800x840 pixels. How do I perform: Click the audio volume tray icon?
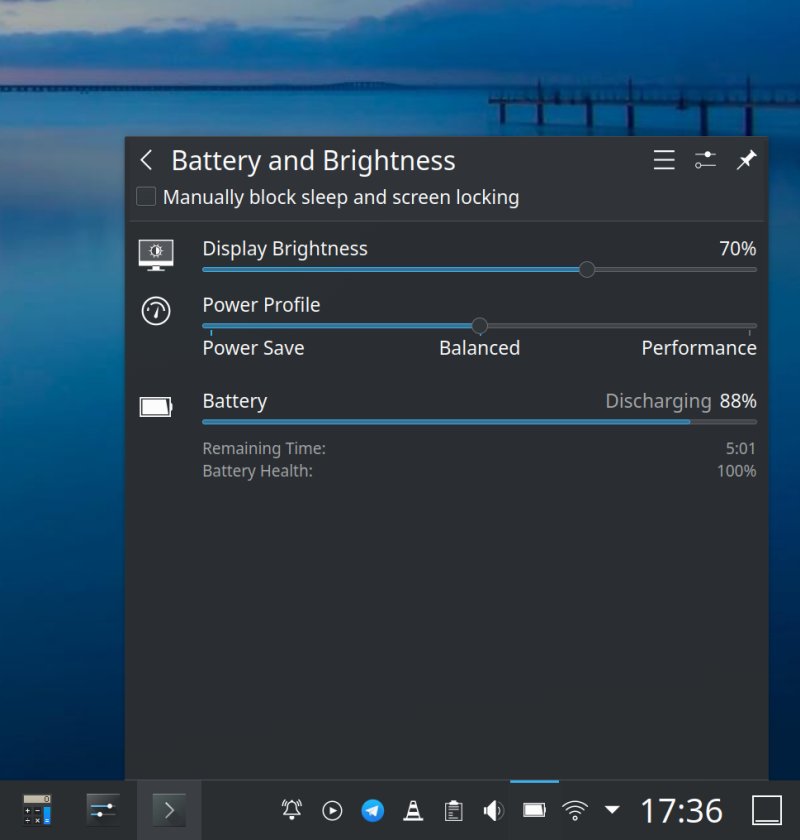[x=494, y=810]
